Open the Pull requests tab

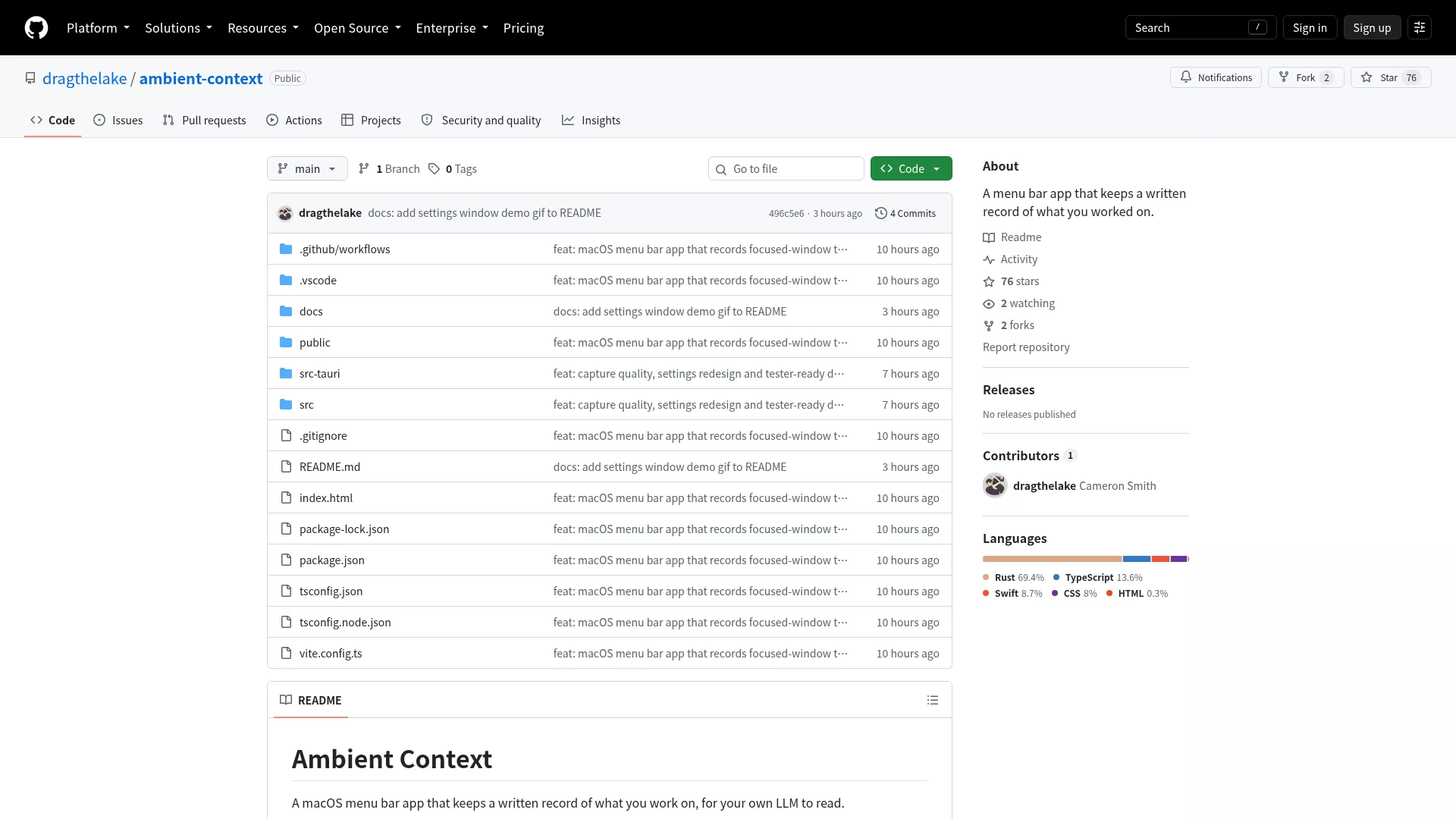tap(204, 120)
